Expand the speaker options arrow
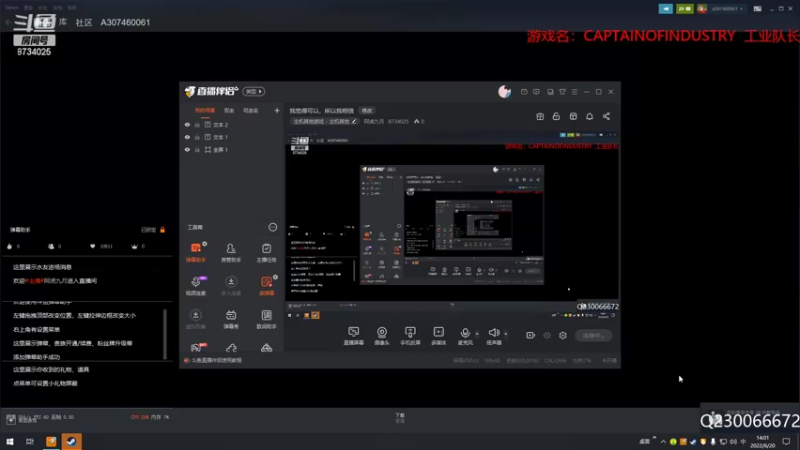The image size is (800, 450). [506, 334]
